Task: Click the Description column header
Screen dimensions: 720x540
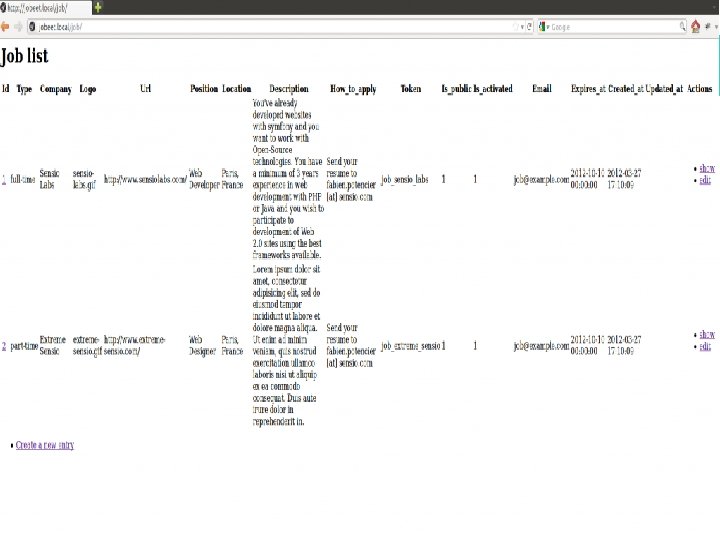Action: tap(288, 89)
